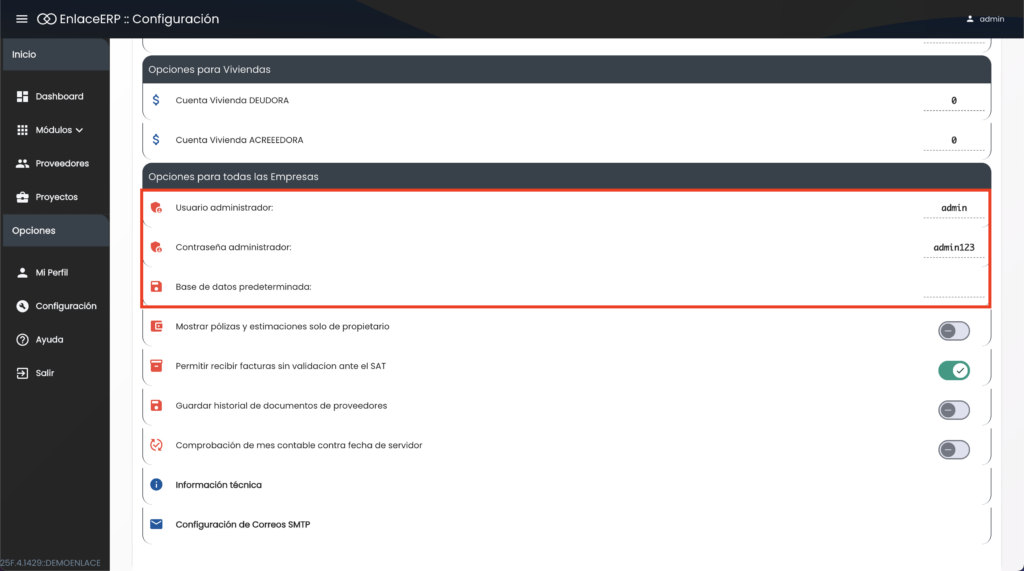The image size is (1024, 571).
Task: Select the Opciones sidebar section
Action: (x=54, y=231)
